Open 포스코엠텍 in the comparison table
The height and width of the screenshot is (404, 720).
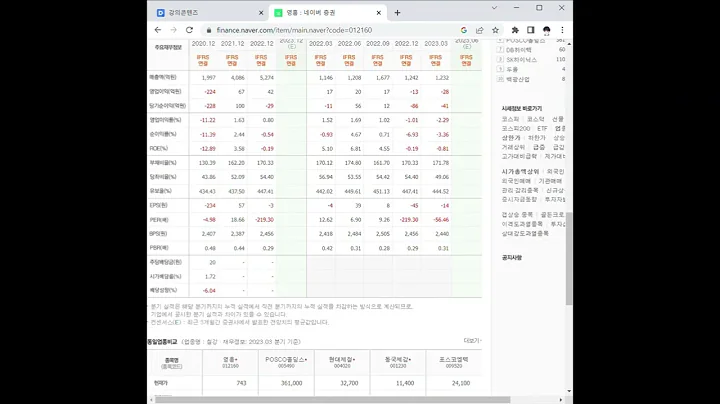454,359
